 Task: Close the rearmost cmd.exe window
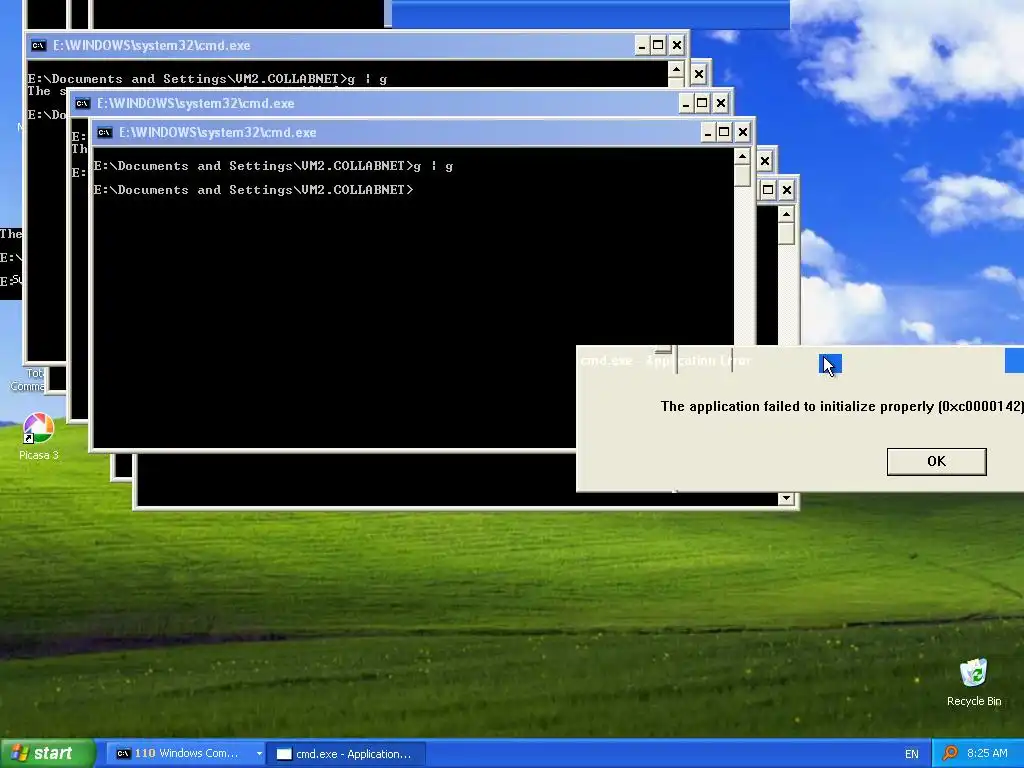point(677,45)
